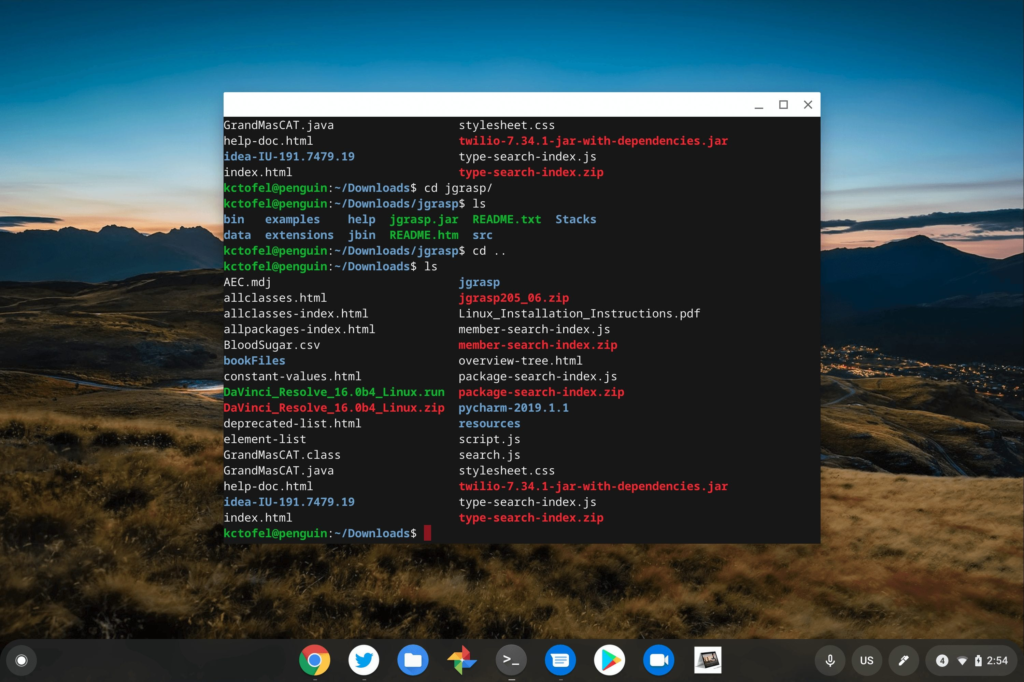Click the battery status icon
The image size is (1024, 682).
pos(978,660)
